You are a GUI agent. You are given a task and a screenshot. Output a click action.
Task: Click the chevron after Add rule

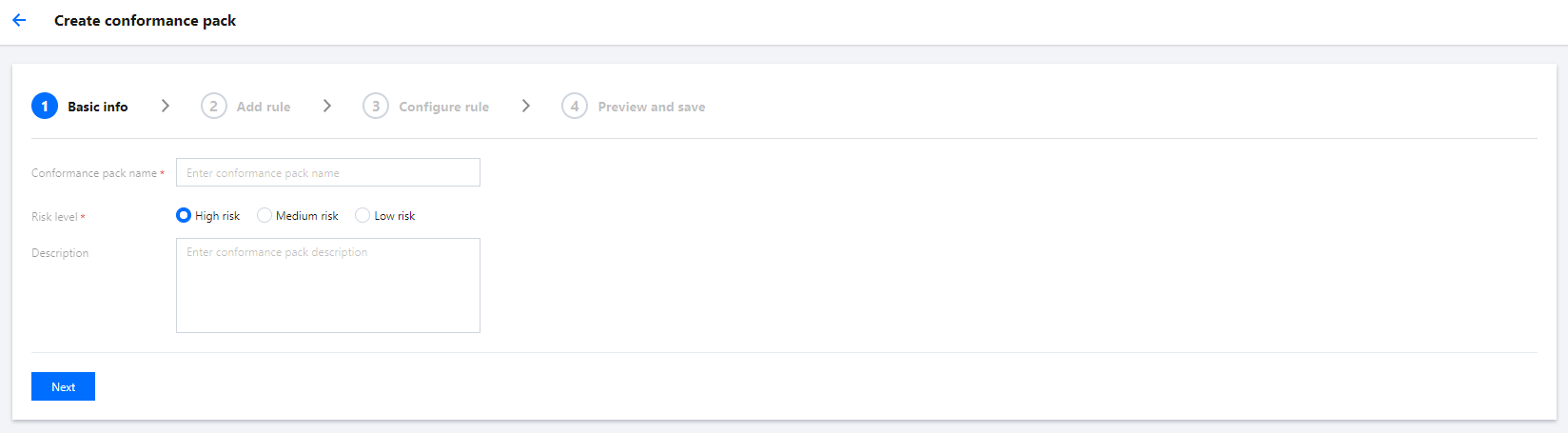(327, 106)
